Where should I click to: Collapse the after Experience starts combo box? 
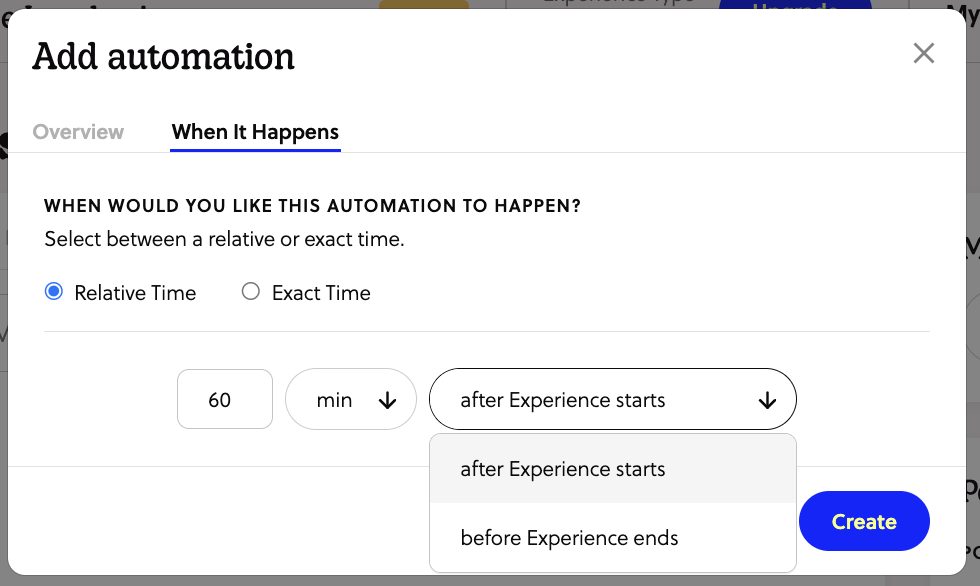tap(612, 400)
